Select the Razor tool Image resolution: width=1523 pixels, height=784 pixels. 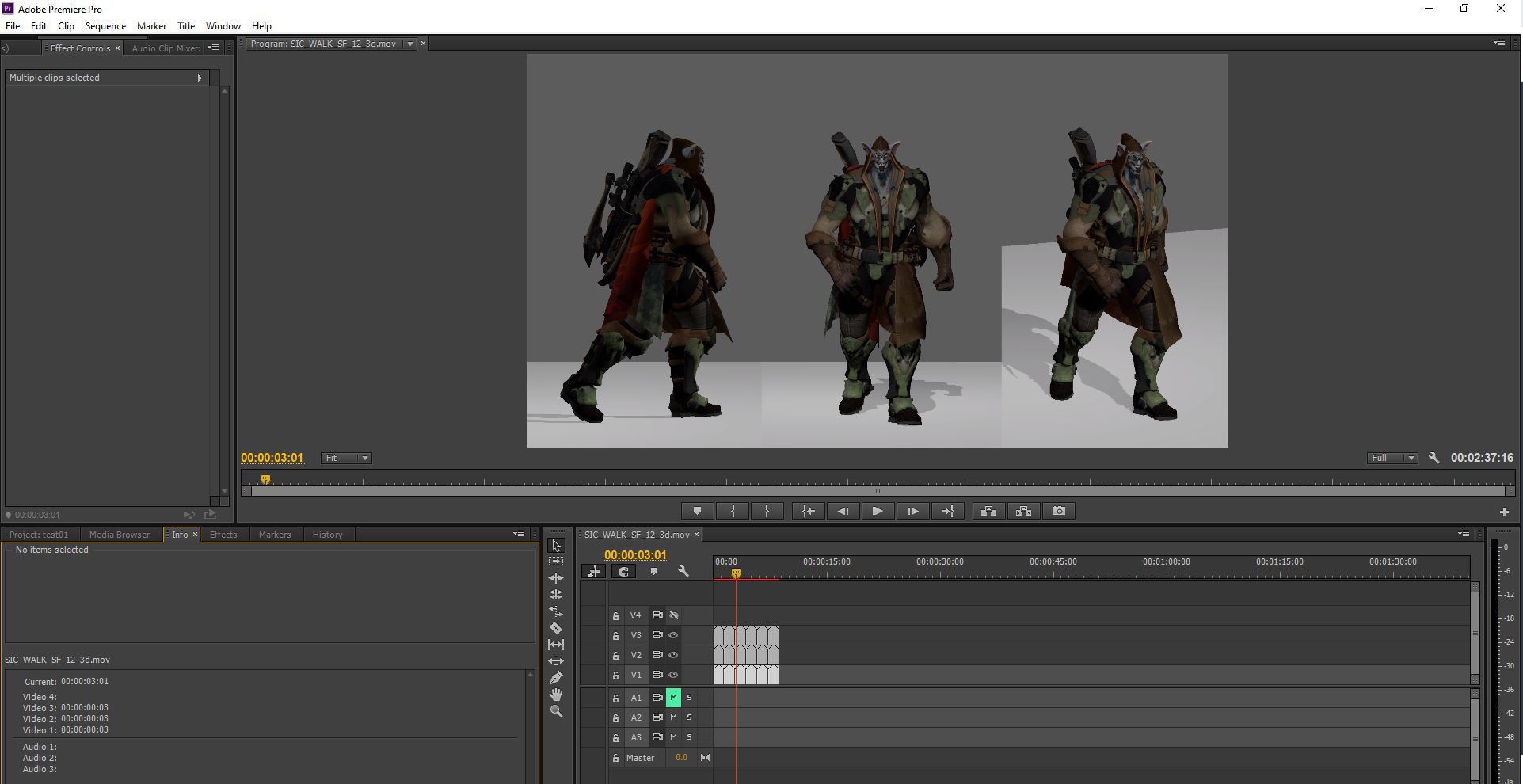(x=556, y=628)
